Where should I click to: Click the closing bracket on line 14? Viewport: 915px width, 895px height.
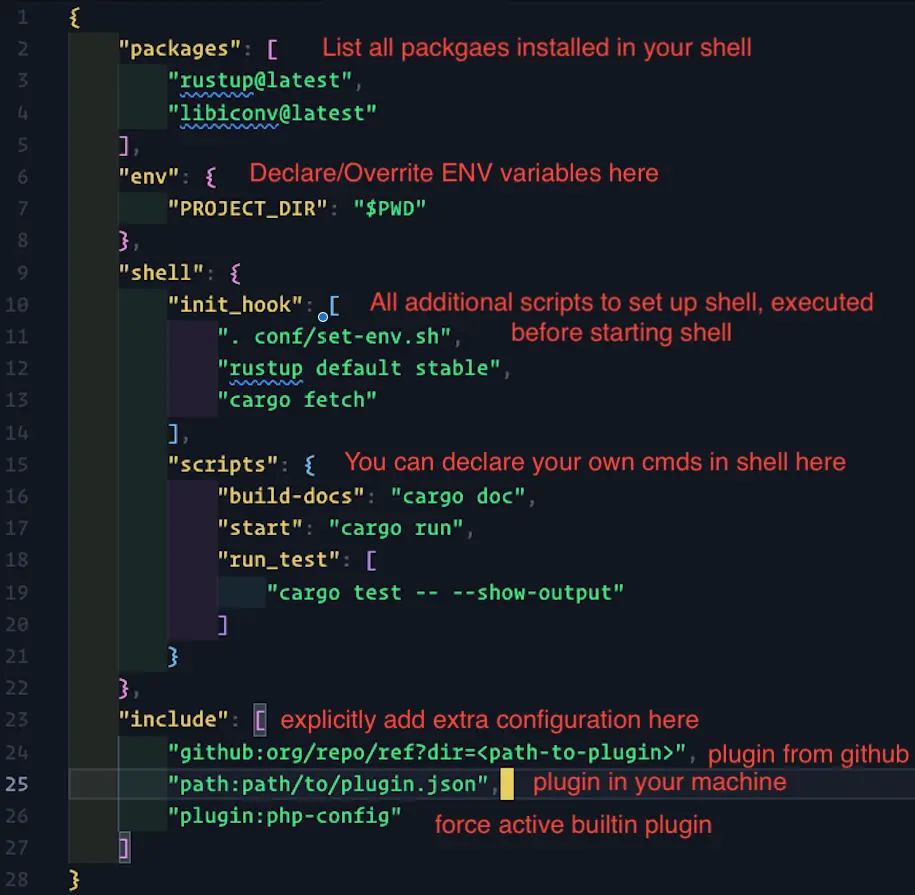(173, 433)
